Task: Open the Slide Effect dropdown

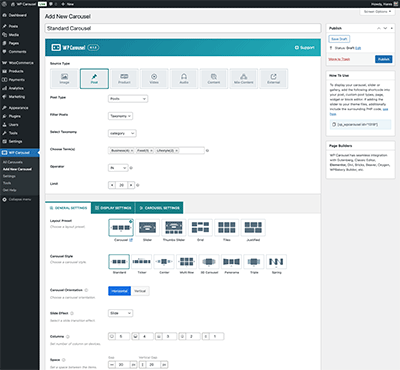Action: click(x=121, y=313)
